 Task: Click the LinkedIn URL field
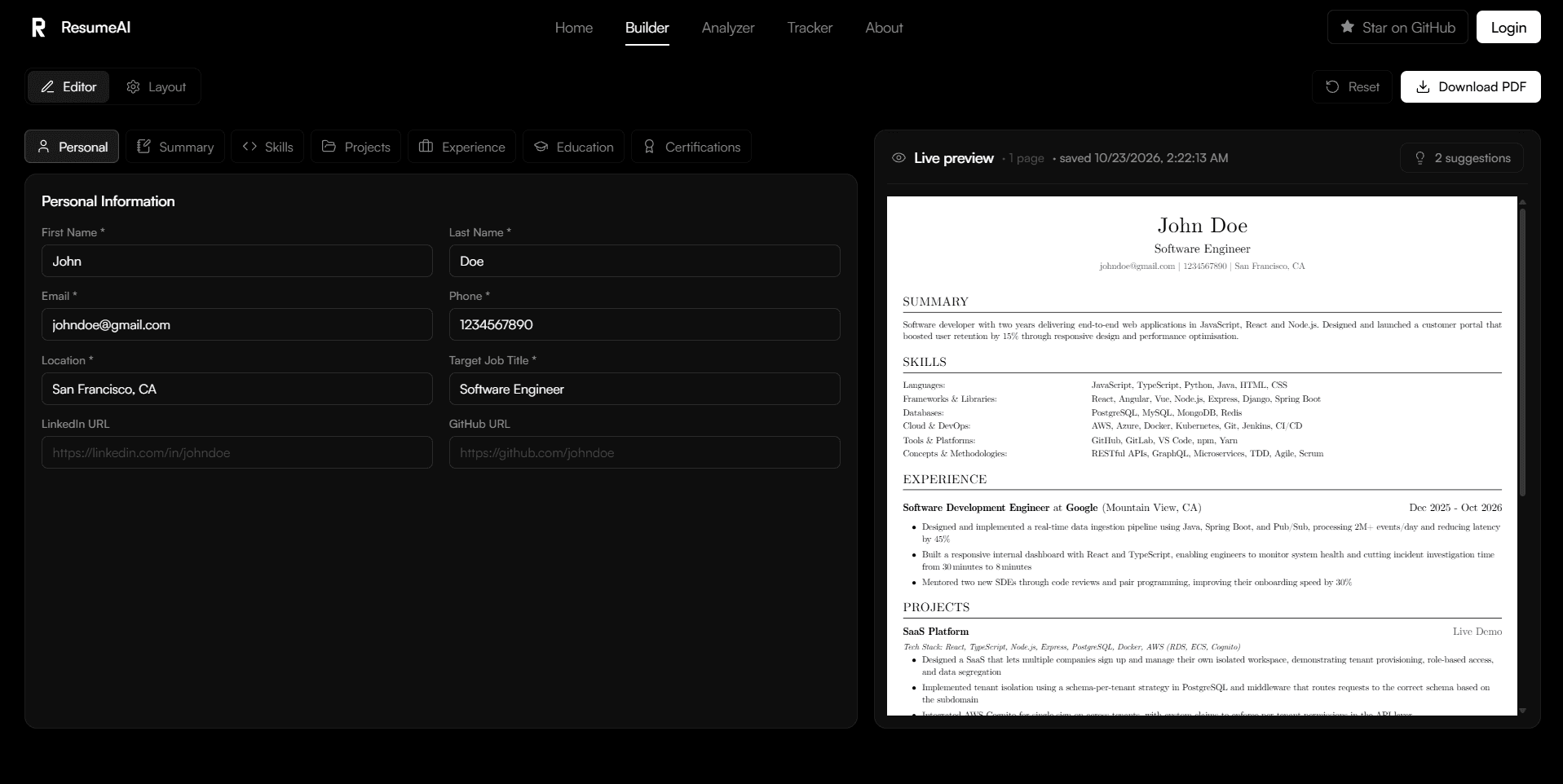[x=237, y=452]
